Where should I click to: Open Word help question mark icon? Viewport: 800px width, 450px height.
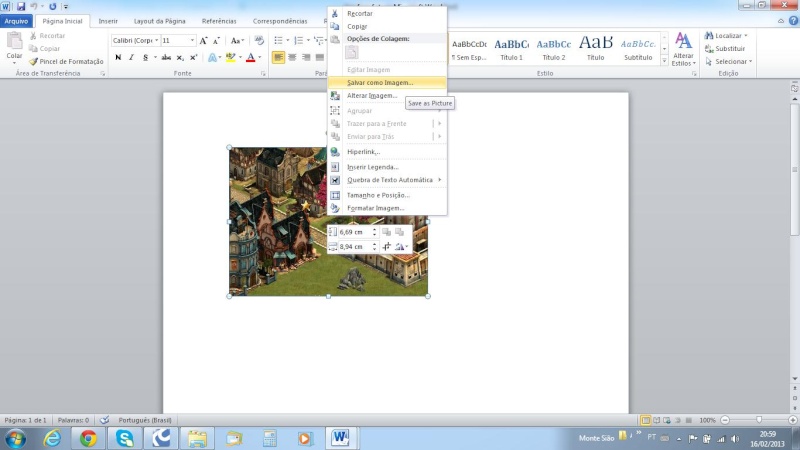click(x=793, y=21)
